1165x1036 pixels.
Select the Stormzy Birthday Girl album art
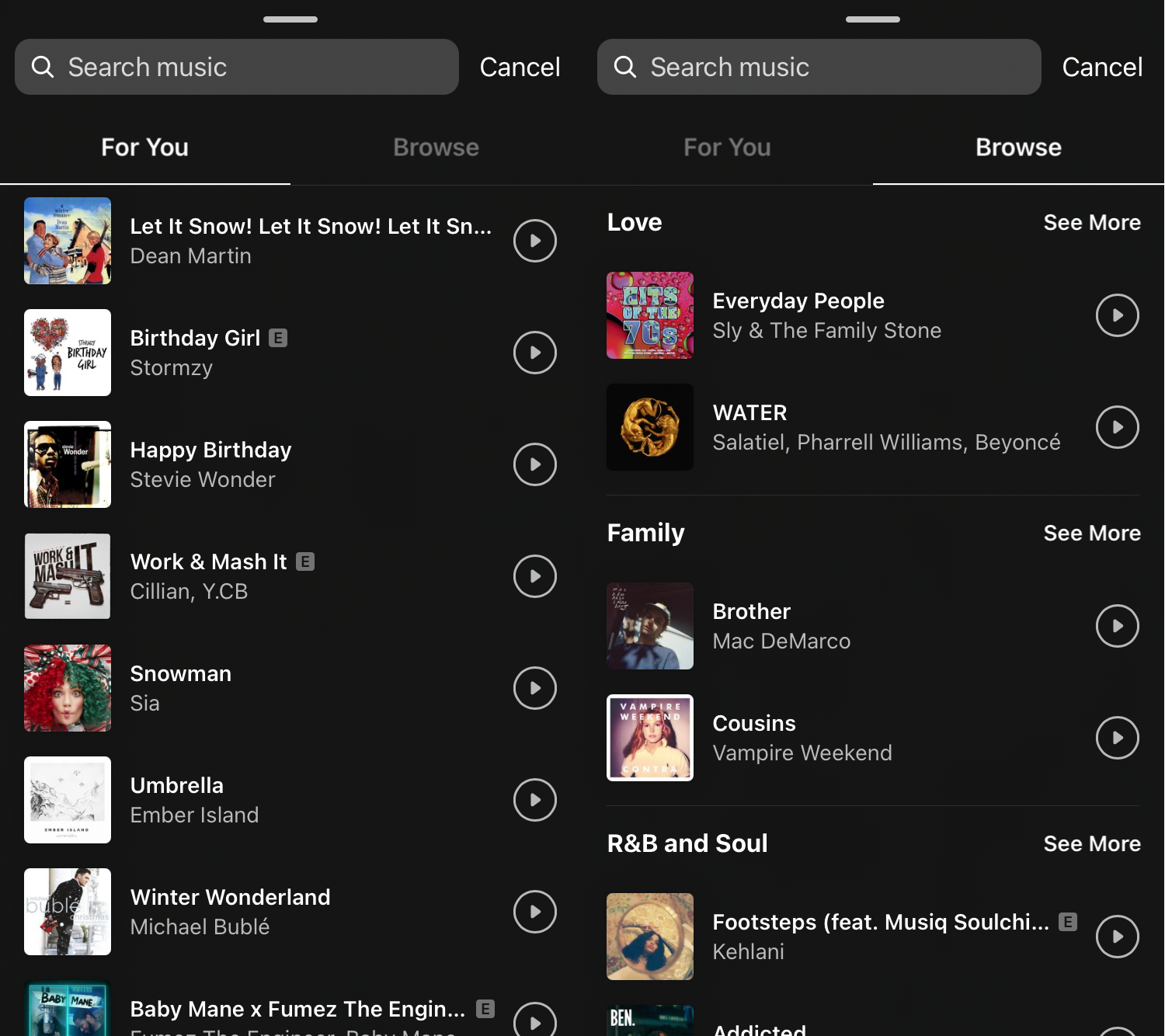68,353
